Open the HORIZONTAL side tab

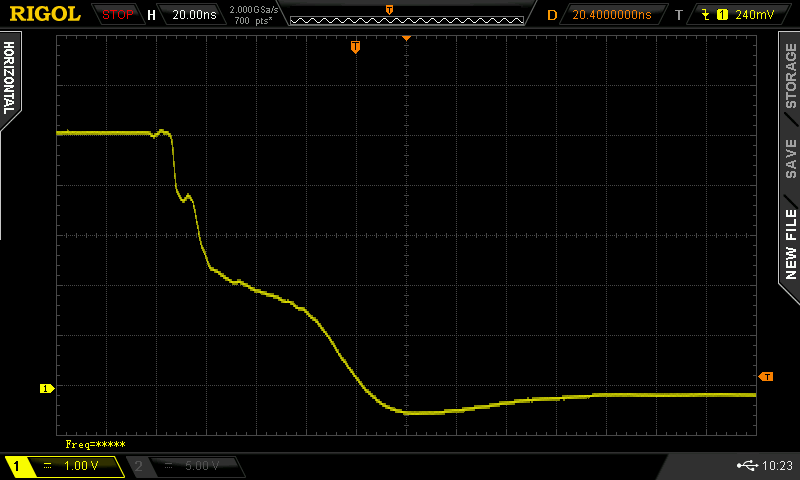pos(9,78)
